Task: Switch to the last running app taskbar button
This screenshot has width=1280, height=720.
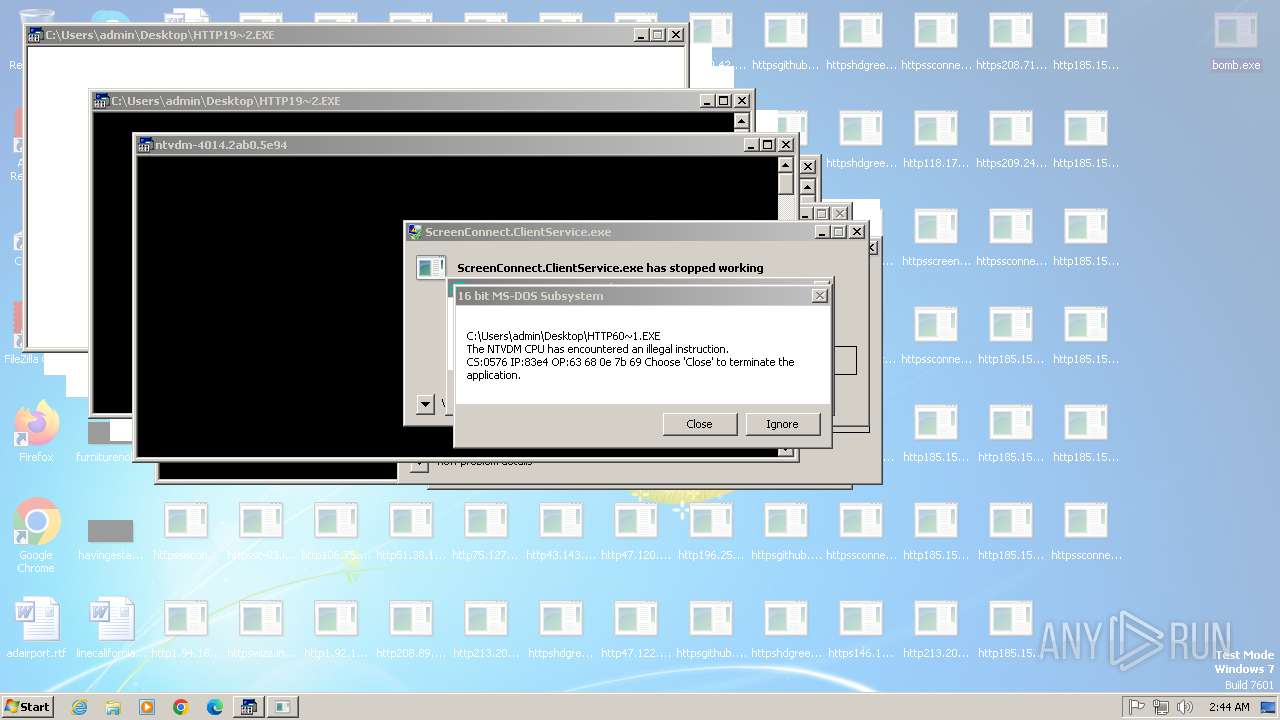Action: (282, 707)
